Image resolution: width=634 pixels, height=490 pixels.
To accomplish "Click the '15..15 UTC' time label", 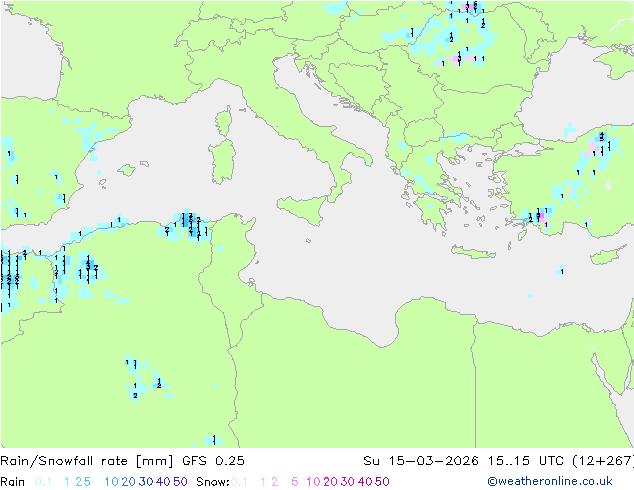I will coord(527,461).
